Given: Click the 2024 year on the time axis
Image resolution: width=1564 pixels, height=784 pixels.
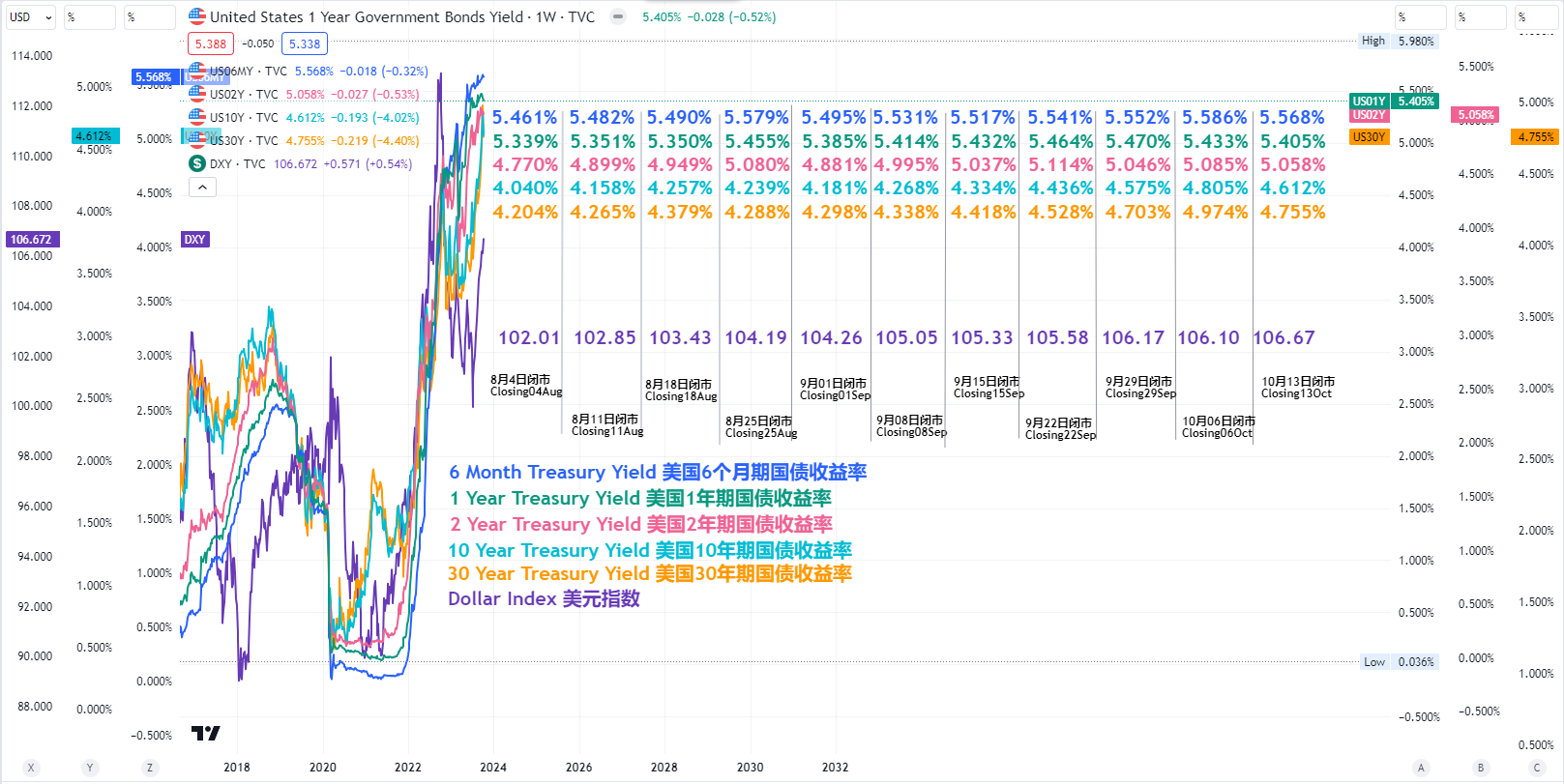Looking at the screenshot, I should (x=493, y=768).
